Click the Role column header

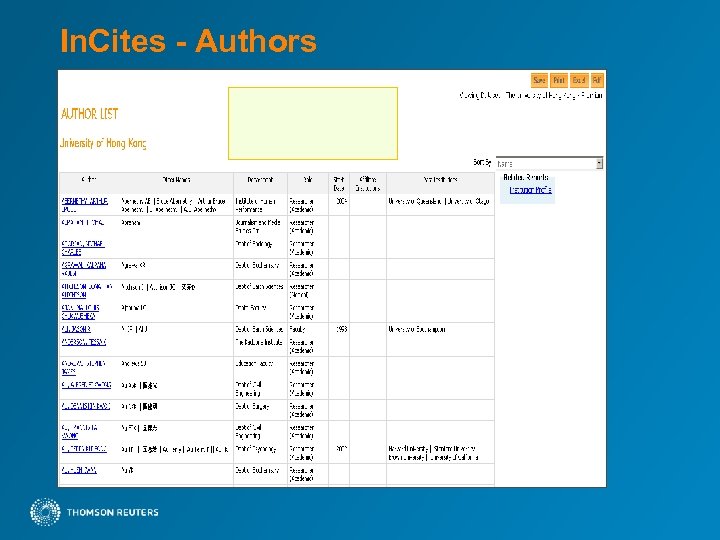pyautogui.click(x=308, y=180)
